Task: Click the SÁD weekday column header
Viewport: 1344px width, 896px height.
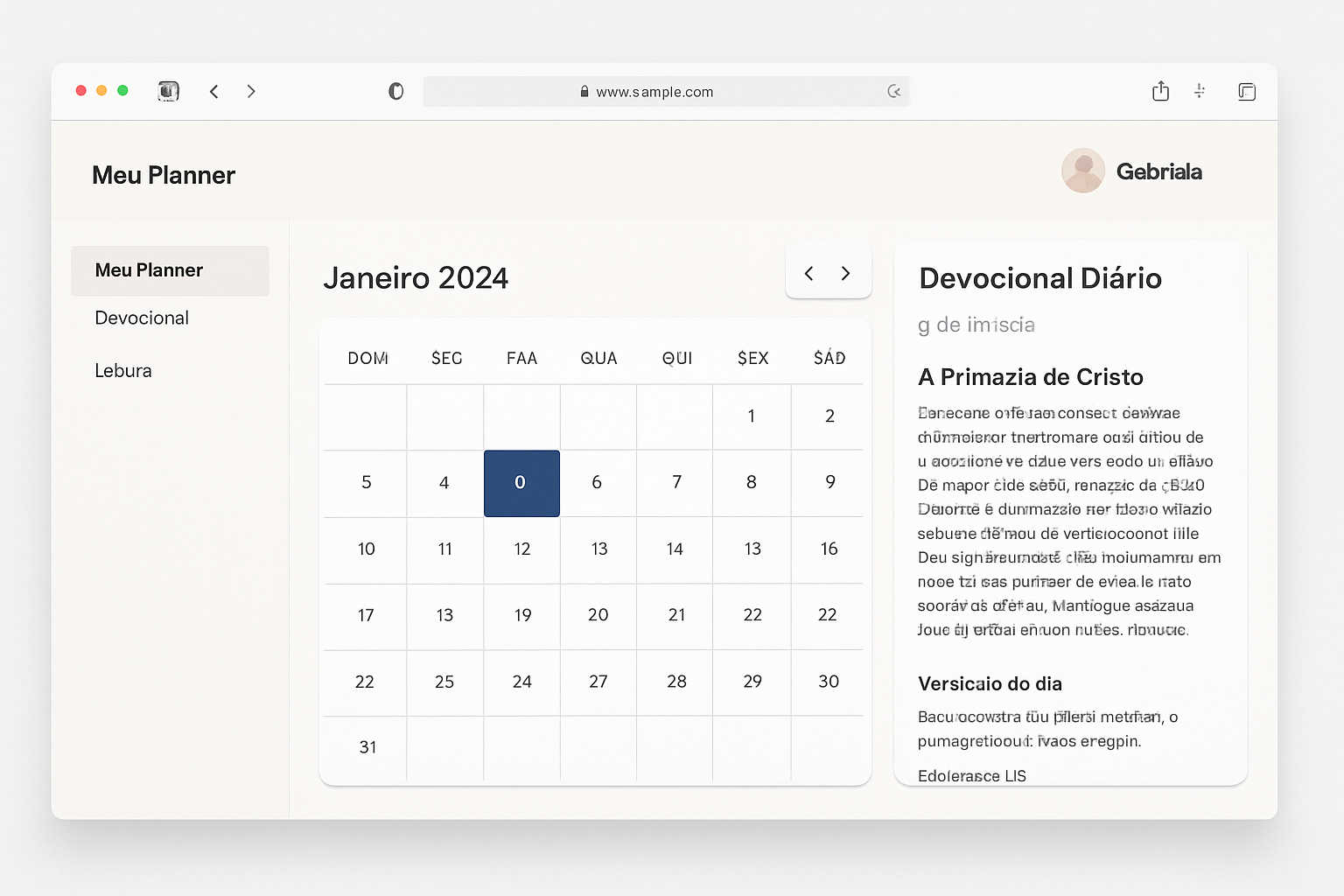Action: tap(829, 358)
